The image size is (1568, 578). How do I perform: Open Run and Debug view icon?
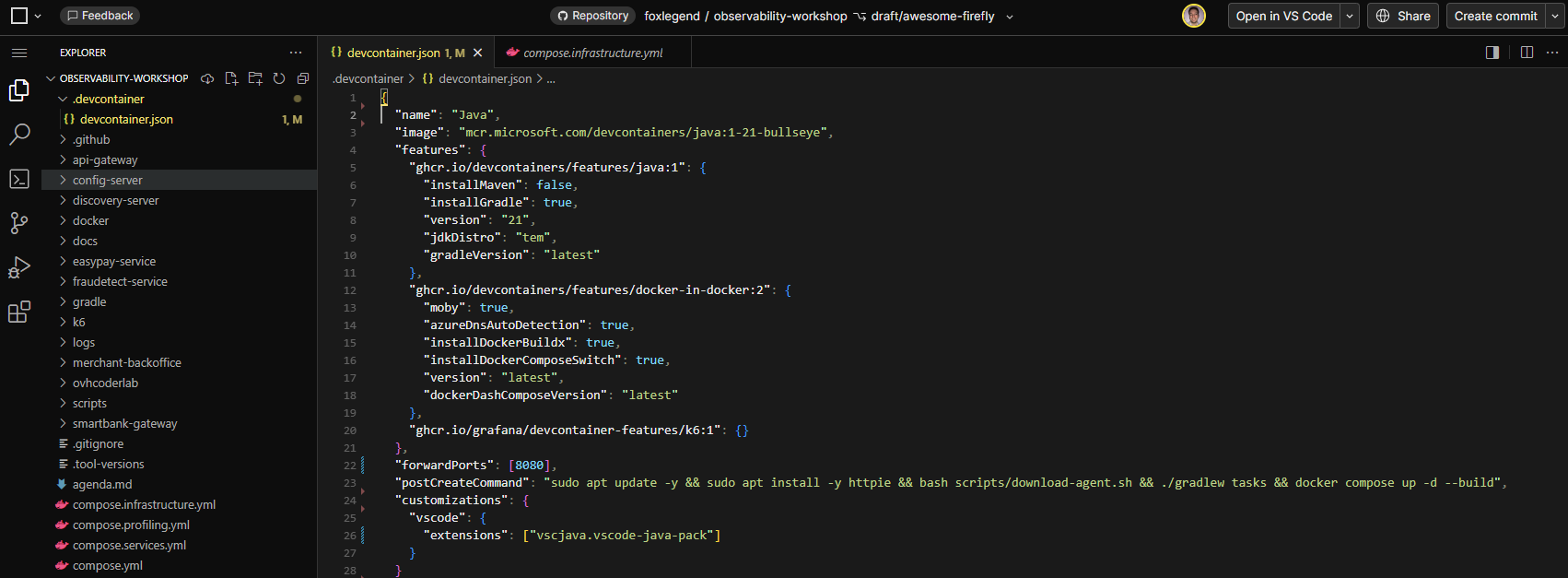(x=19, y=267)
